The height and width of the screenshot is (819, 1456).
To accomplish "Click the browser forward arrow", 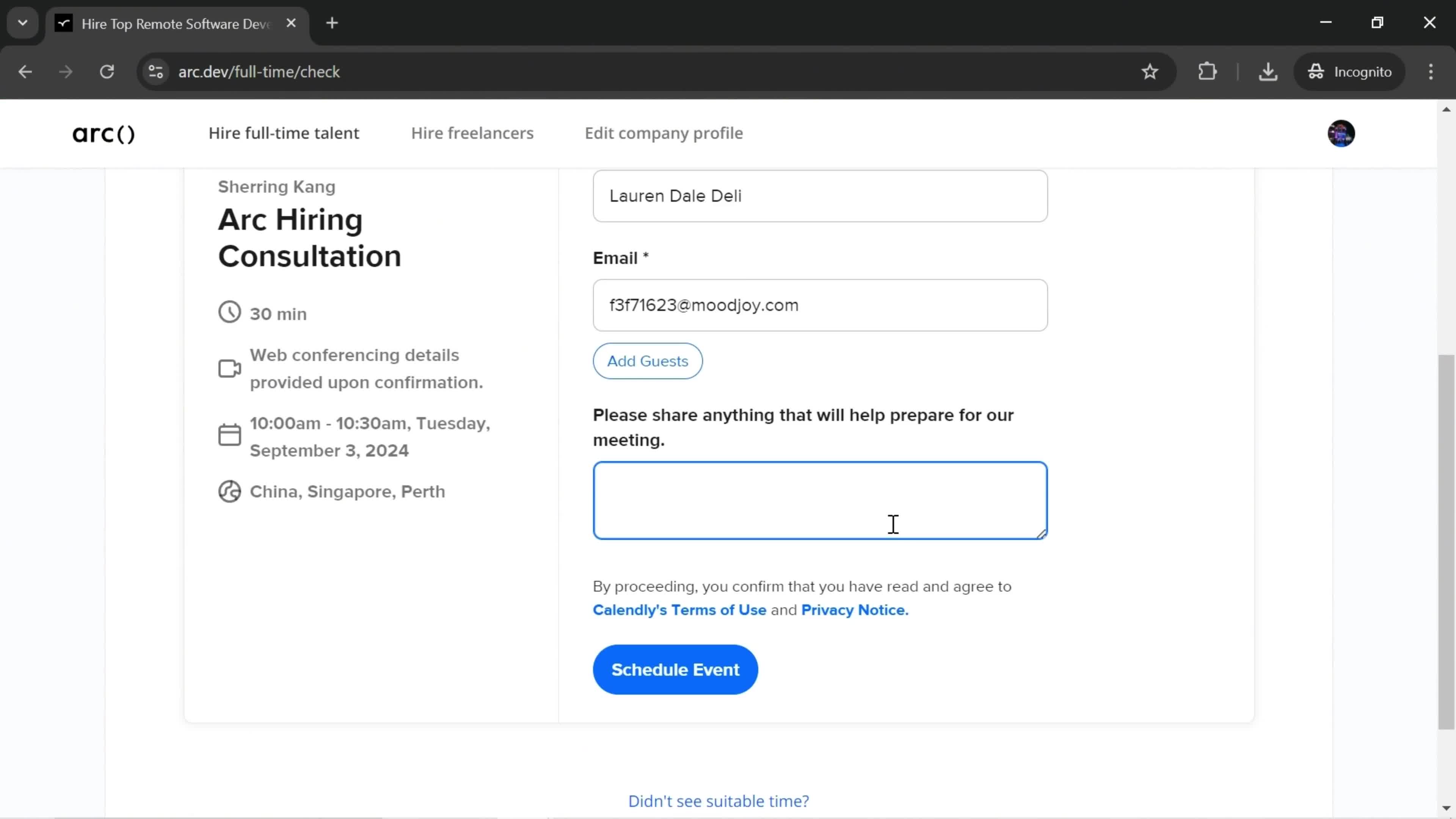I will (x=66, y=72).
